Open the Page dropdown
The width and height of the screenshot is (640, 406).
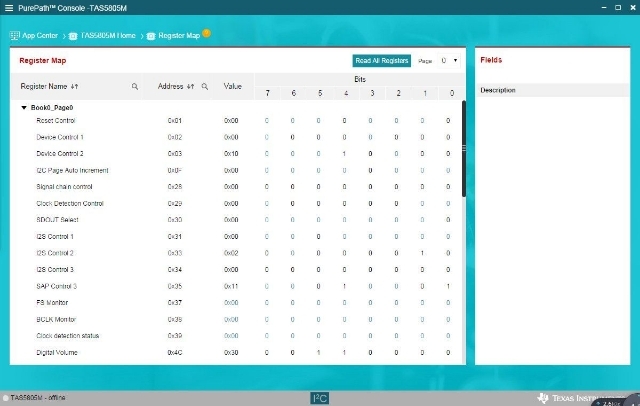(449, 60)
